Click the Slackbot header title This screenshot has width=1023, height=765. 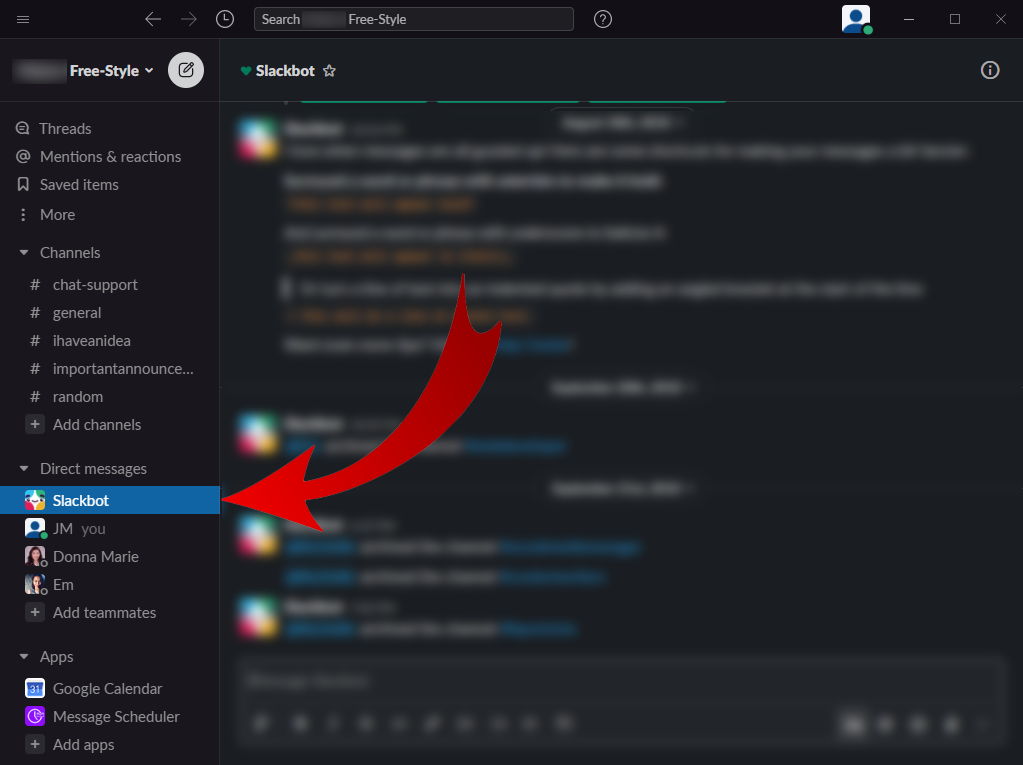click(285, 71)
